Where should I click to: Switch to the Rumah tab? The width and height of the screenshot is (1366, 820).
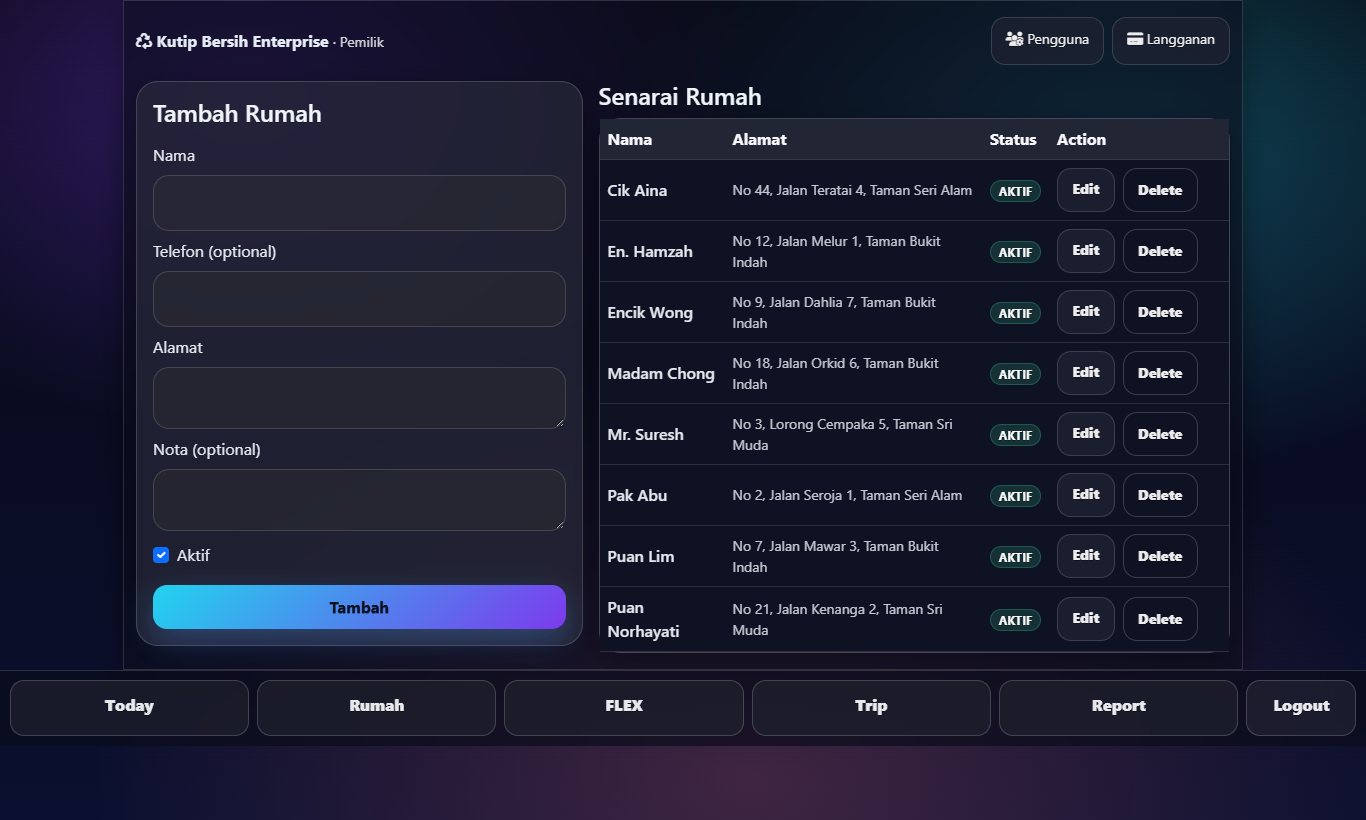pyautogui.click(x=376, y=707)
